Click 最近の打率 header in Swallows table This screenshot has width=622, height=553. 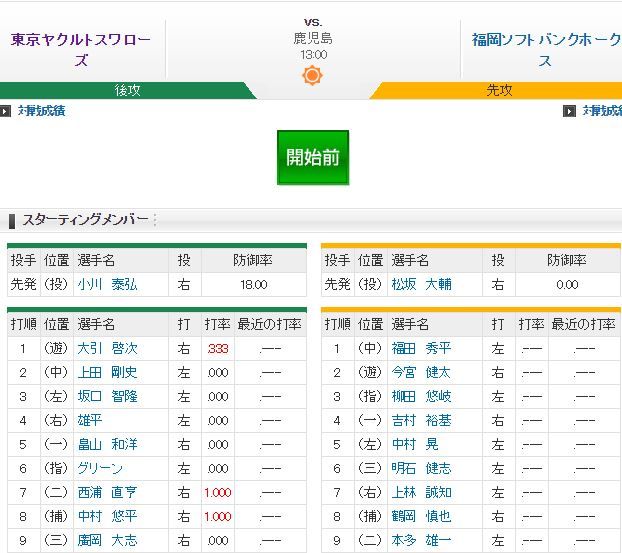click(x=270, y=325)
